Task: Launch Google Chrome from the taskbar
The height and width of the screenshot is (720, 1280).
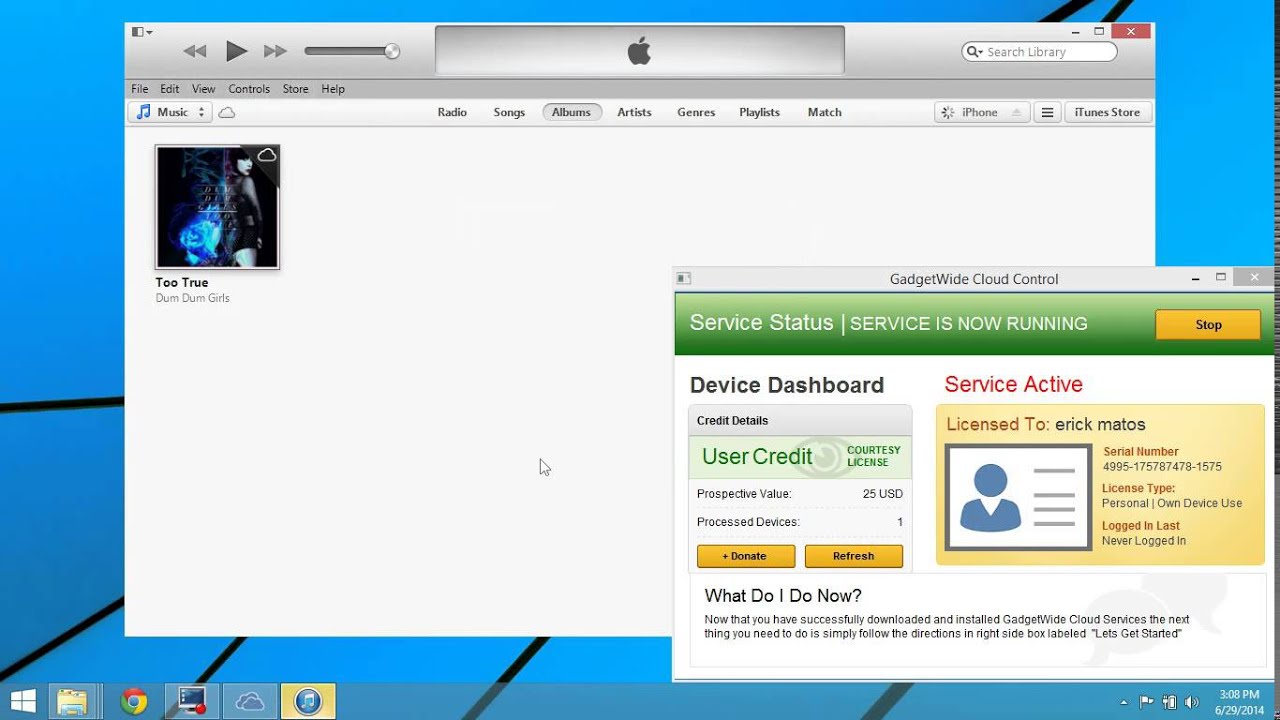Action: click(133, 702)
